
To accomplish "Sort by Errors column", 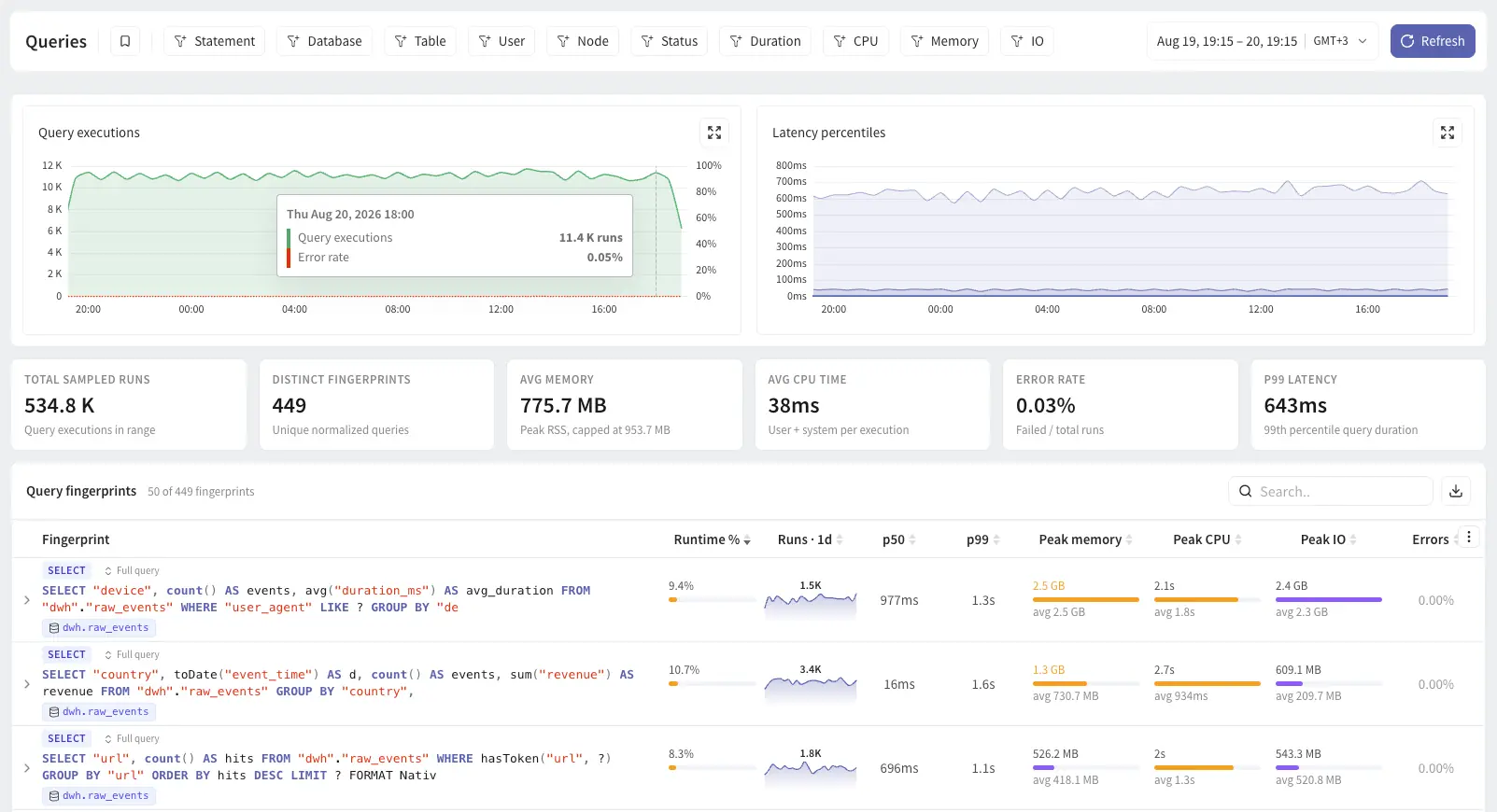I will 1434,539.
